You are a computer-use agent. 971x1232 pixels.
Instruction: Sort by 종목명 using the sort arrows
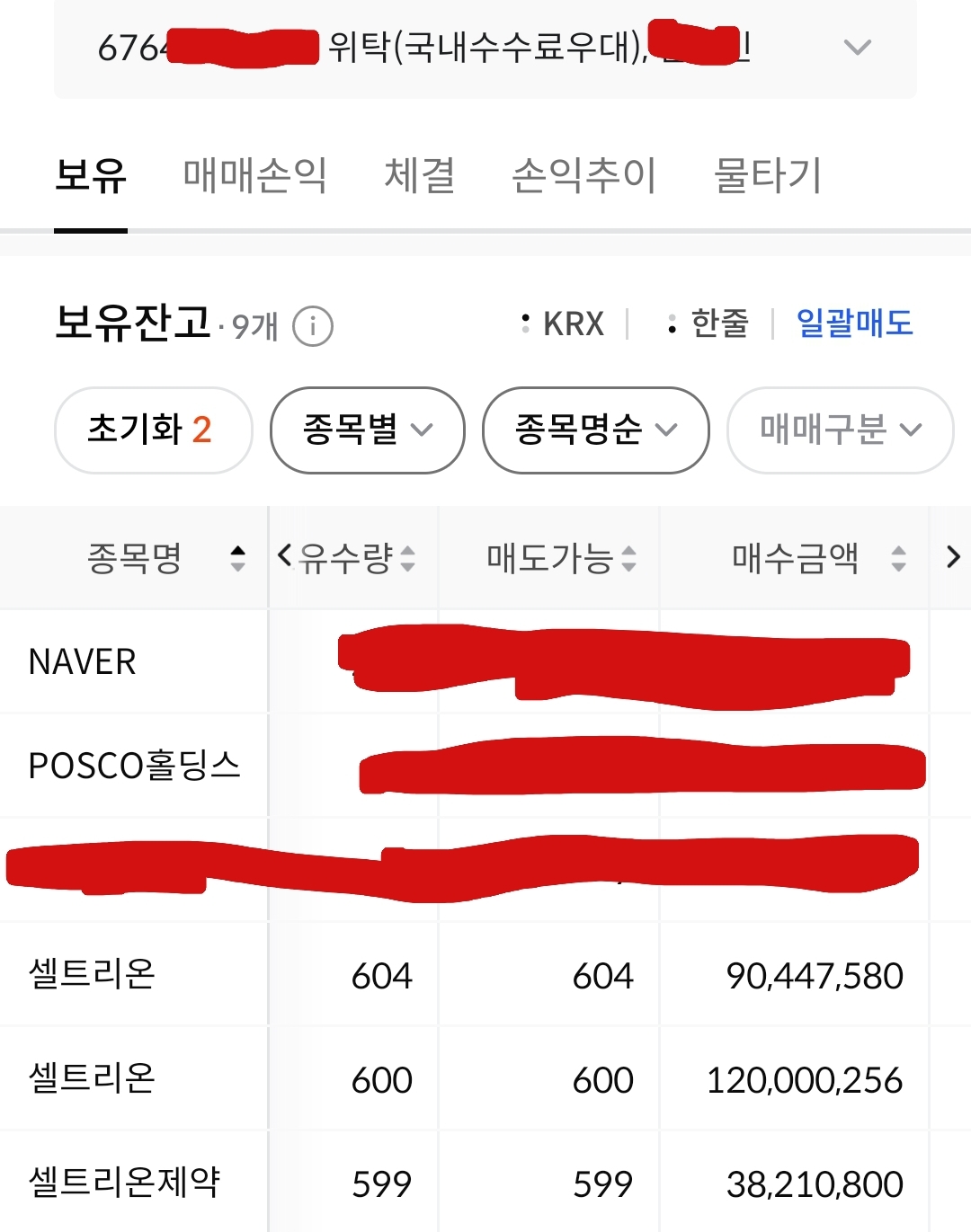(x=237, y=558)
